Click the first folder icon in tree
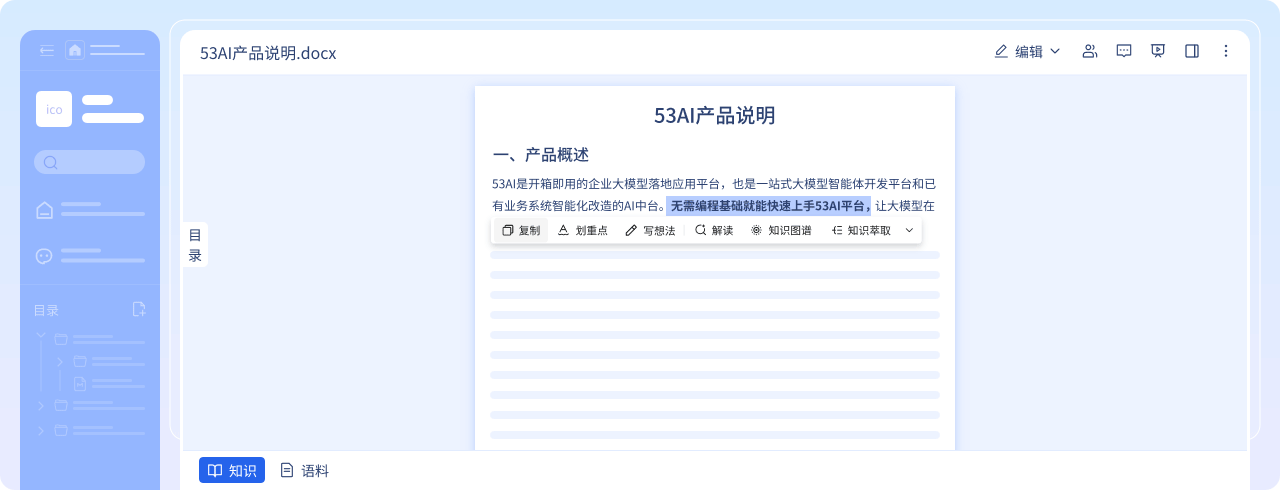 [61, 339]
